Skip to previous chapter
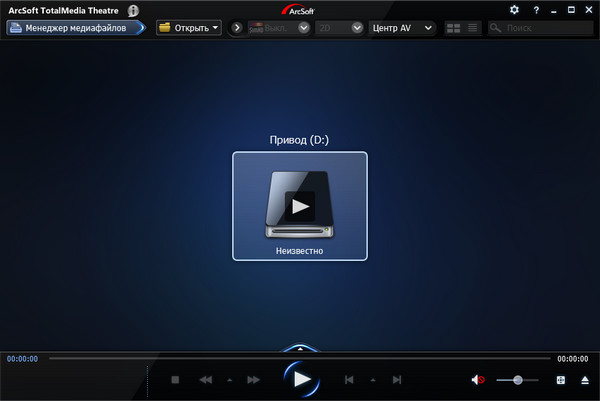 tap(349, 380)
